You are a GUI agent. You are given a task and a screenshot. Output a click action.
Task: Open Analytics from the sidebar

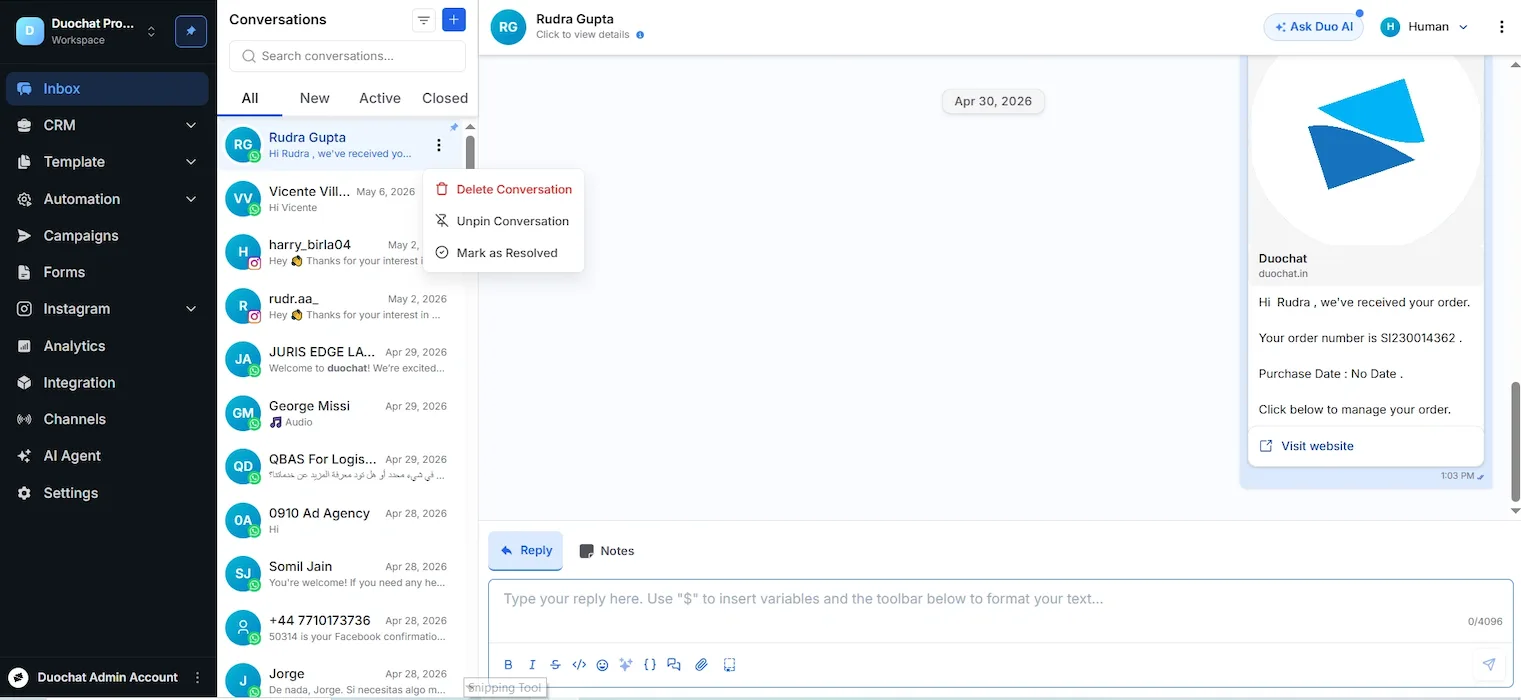click(x=108, y=346)
